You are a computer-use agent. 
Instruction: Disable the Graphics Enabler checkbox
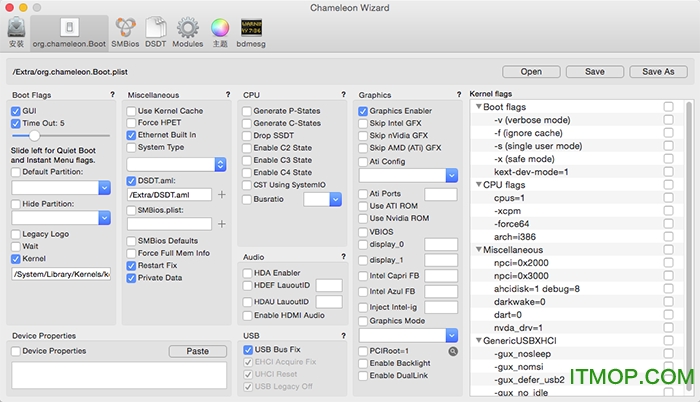(x=363, y=110)
